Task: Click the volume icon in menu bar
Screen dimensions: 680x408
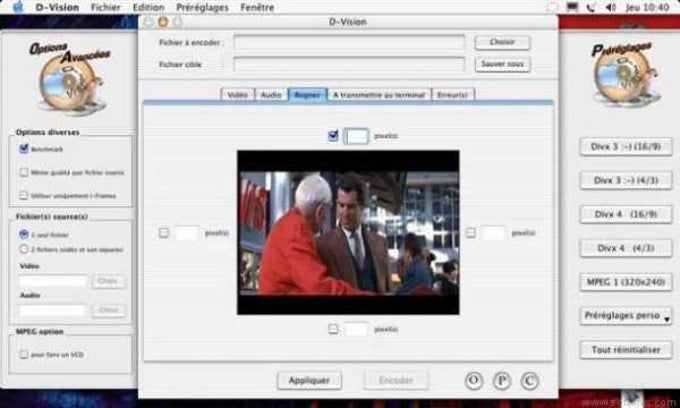Action: [611, 7]
